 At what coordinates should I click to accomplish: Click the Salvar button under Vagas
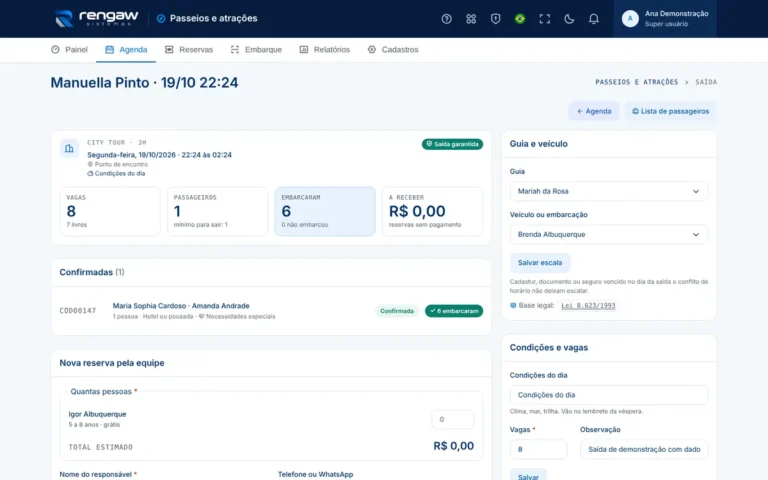tap(528, 476)
